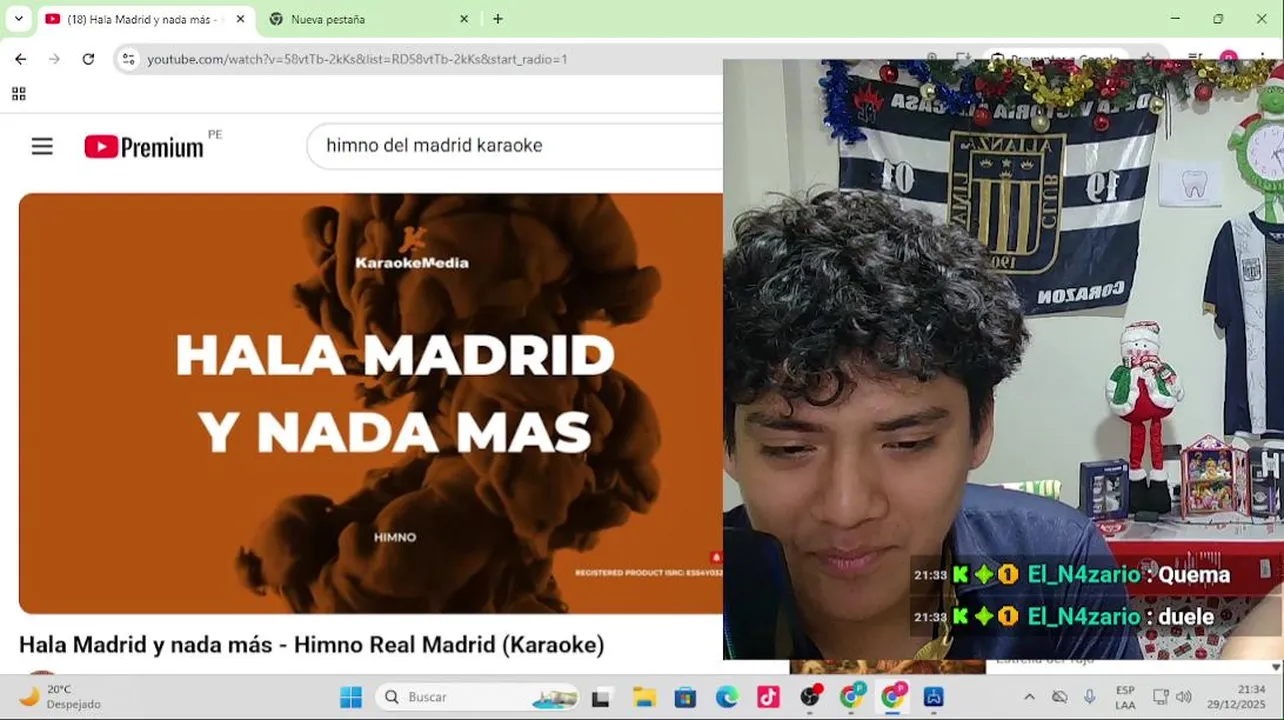Open the Windows Start menu
Viewport: 1284px width, 720px height.
pyautogui.click(x=351, y=697)
